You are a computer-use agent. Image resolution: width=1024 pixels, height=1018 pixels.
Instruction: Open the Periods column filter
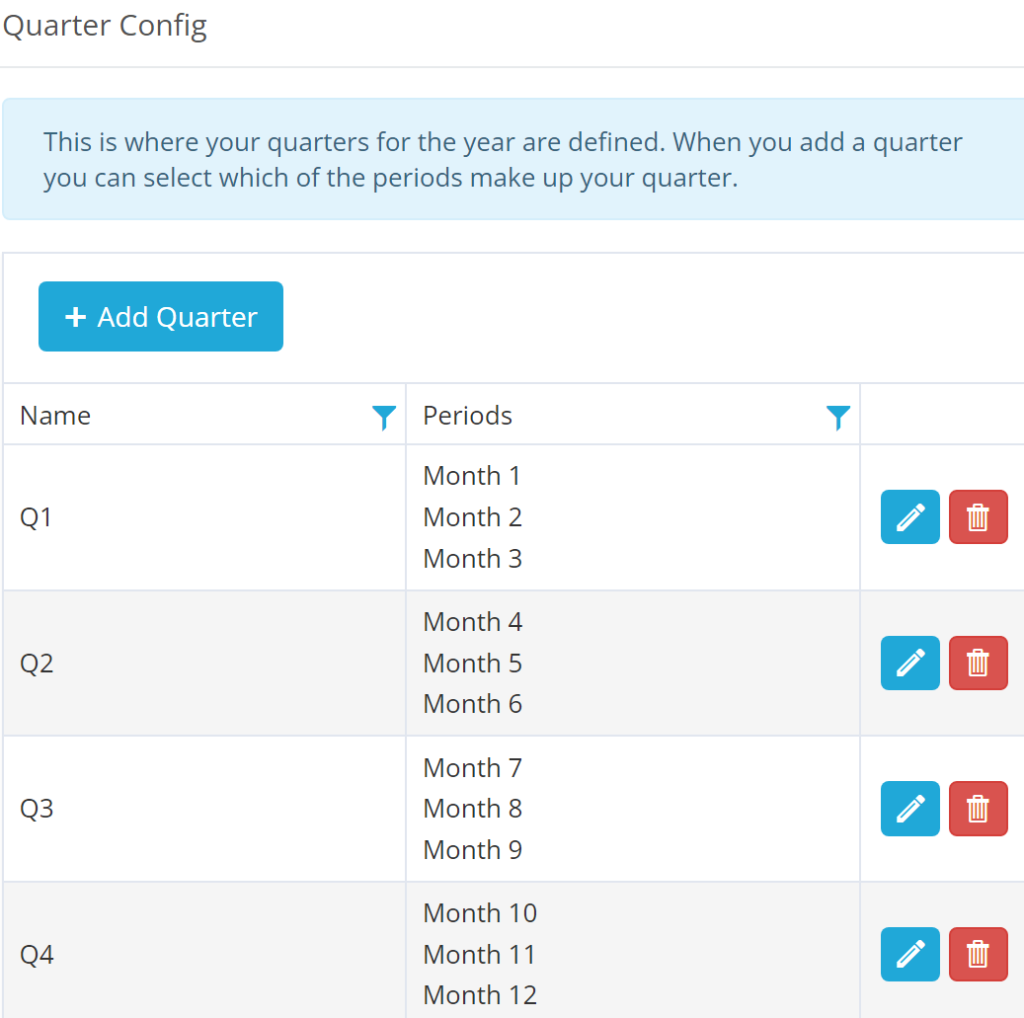coord(838,417)
